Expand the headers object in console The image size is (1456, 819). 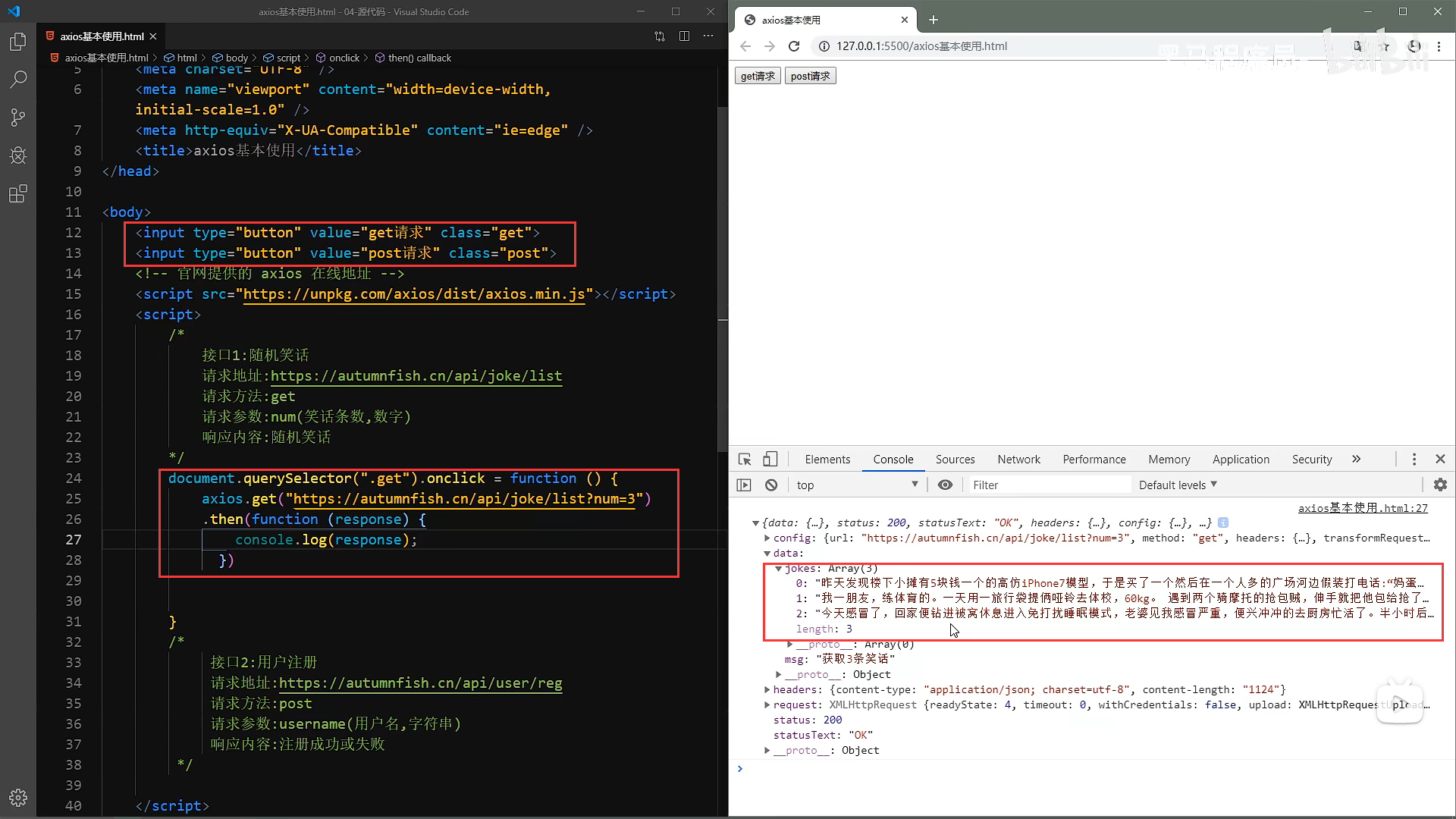pos(767,690)
